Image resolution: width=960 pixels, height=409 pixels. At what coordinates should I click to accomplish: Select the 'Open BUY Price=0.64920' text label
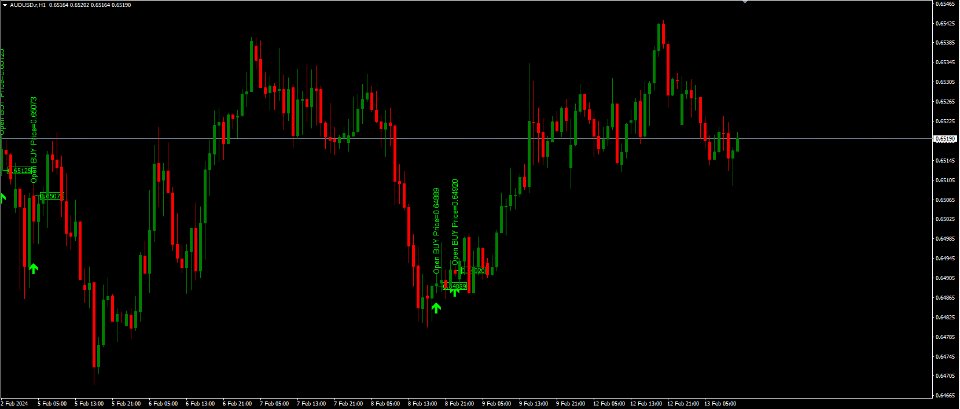[x=456, y=223]
